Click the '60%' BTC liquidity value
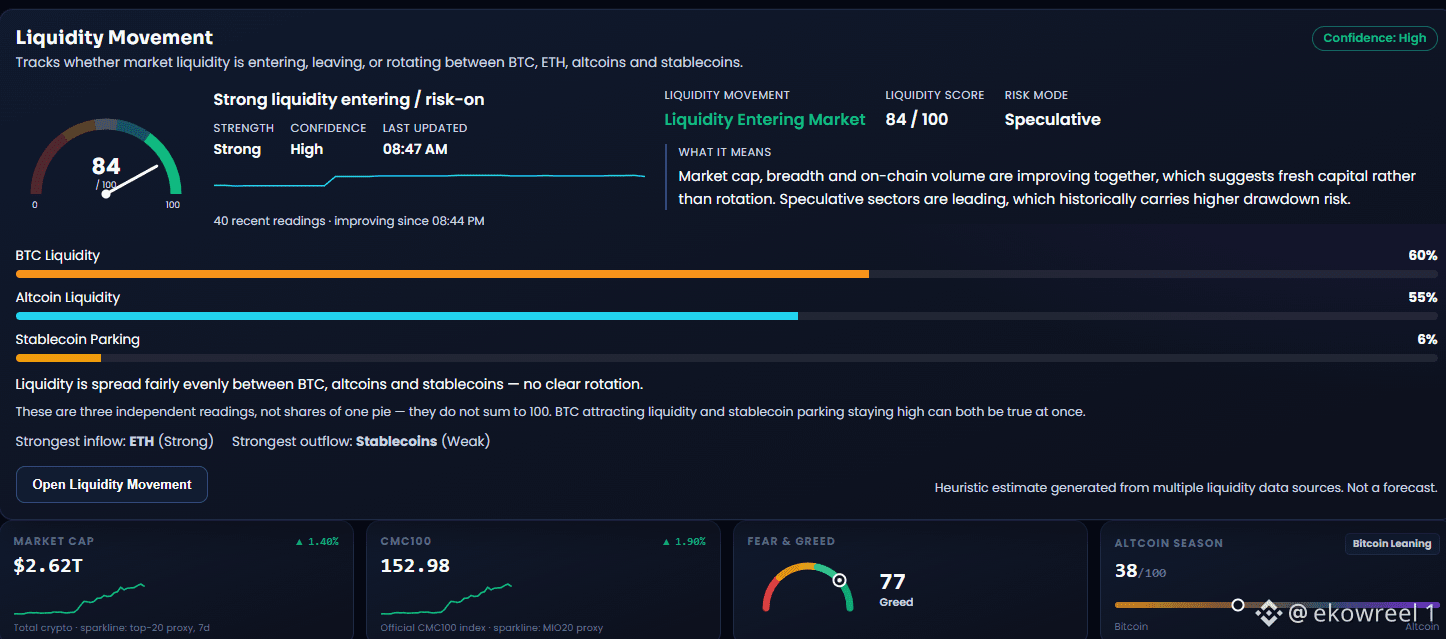Viewport: 1446px width, 639px height. click(1422, 255)
